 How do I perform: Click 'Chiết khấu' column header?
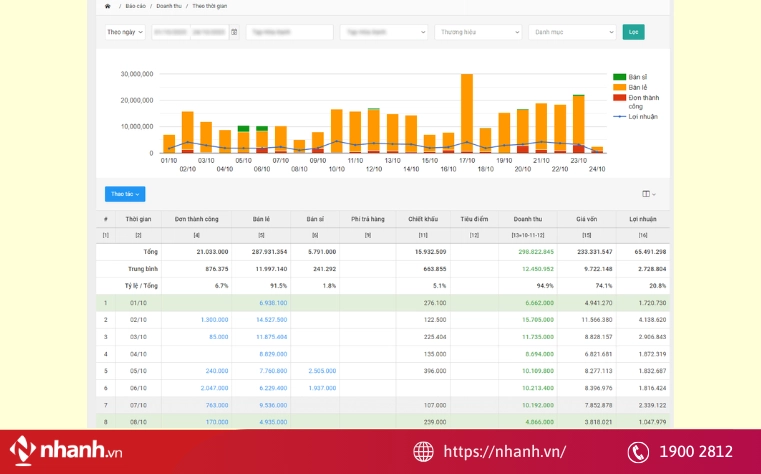point(423,219)
